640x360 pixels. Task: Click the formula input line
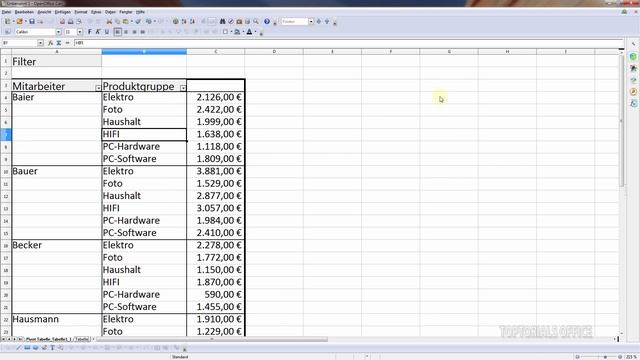348,43
